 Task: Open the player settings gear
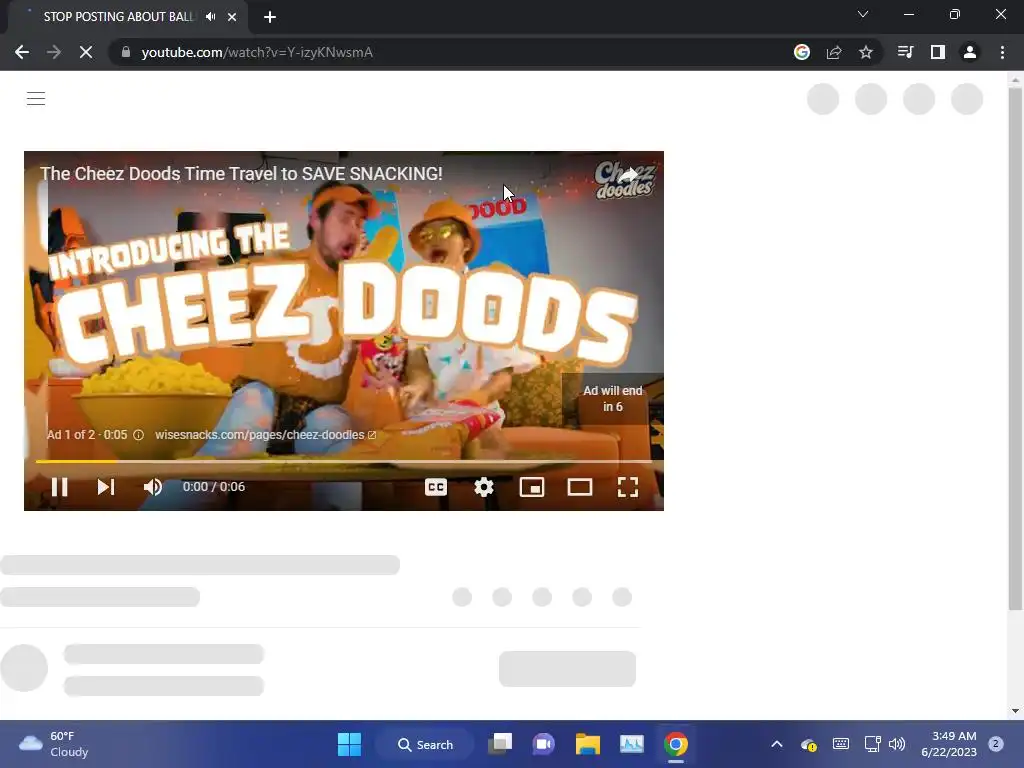pyautogui.click(x=484, y=487)
